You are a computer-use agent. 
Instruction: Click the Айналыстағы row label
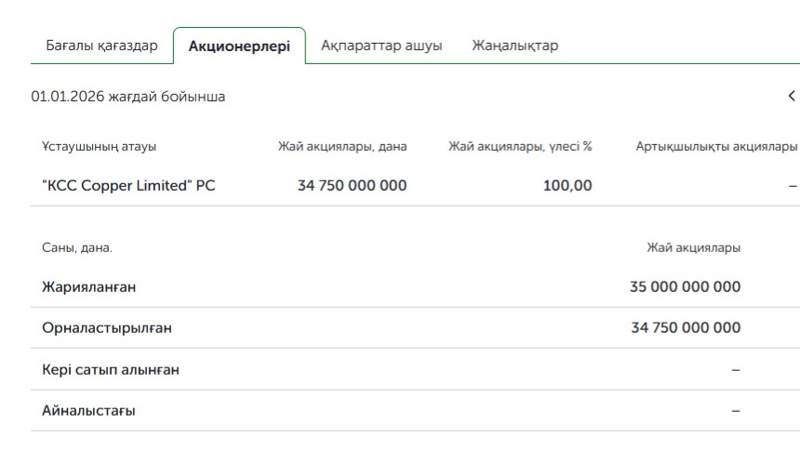click(88, 411)
